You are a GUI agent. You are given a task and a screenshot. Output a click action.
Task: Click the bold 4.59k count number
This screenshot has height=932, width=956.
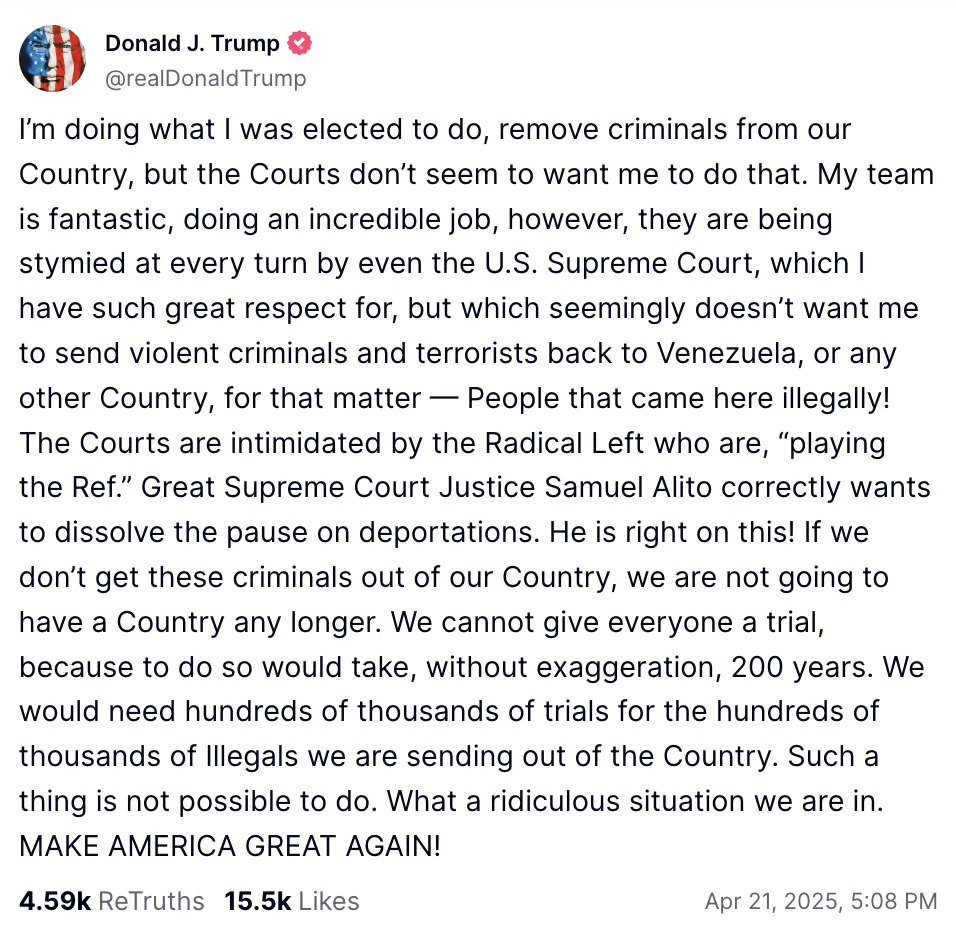(x=55, y=901)
